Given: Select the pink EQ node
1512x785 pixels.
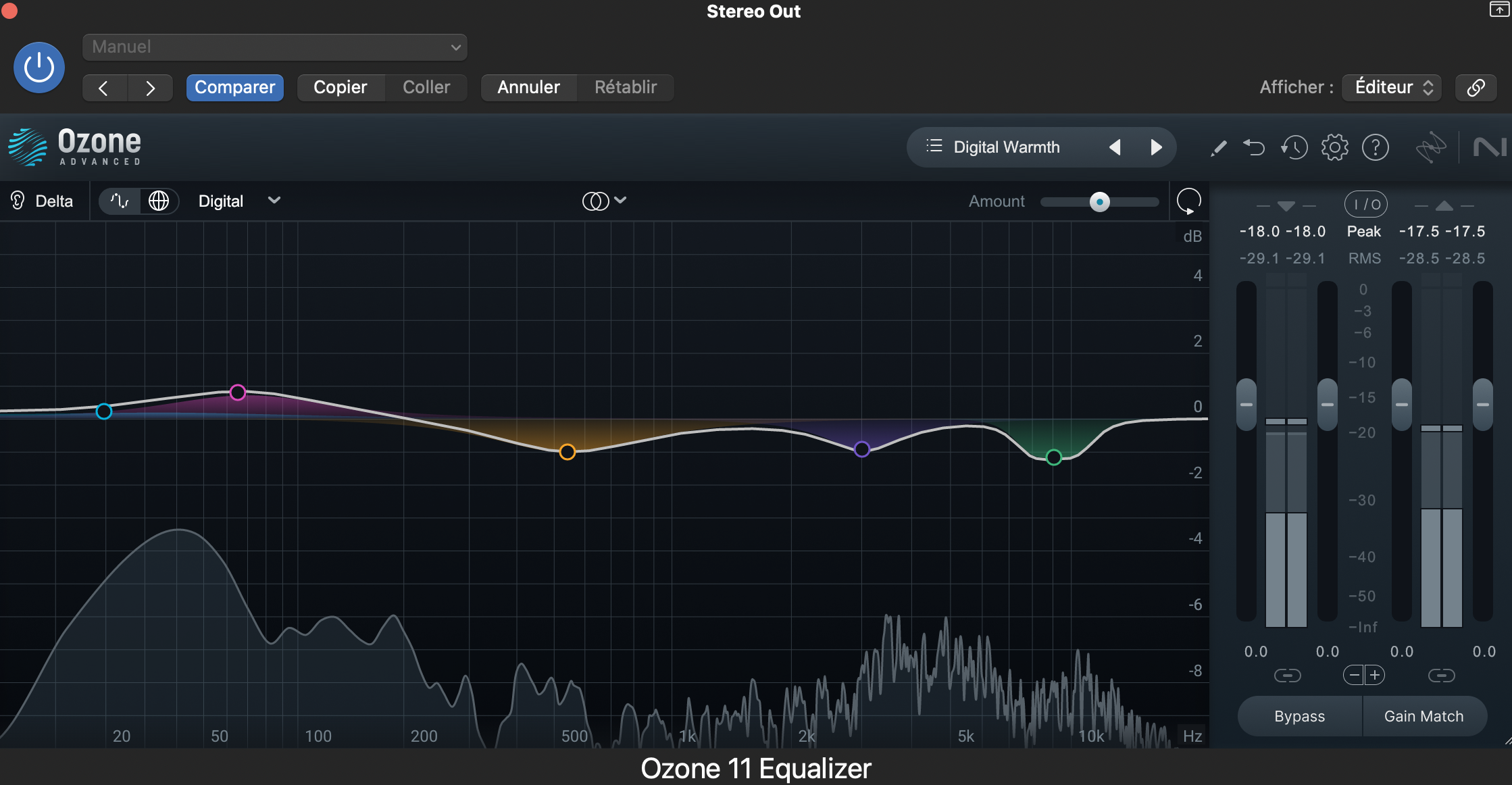Looking at the screenshot, I should point(238,392).
